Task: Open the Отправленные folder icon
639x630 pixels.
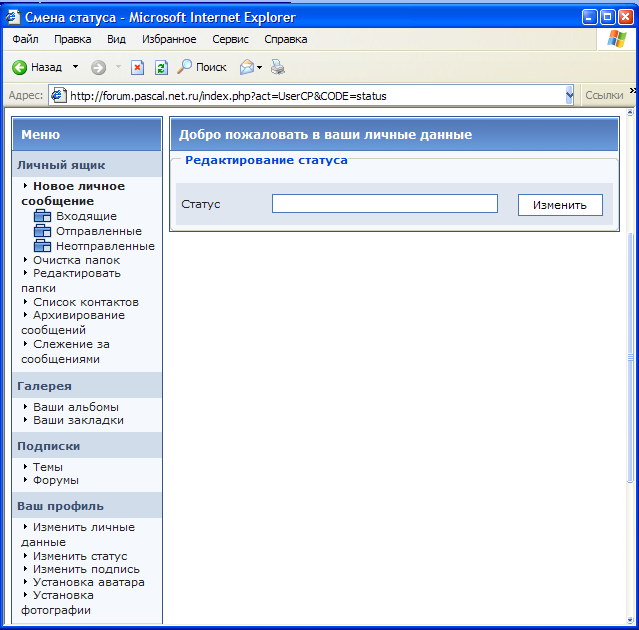Action: [x=42, y=231]
